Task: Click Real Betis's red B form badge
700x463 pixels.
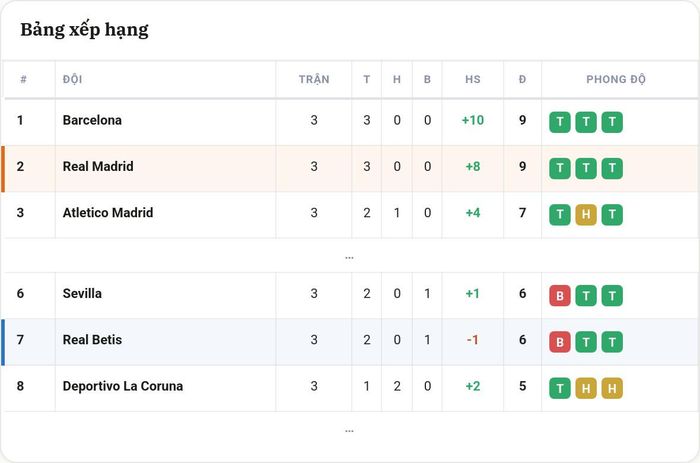Action: [x=560, y=342]
